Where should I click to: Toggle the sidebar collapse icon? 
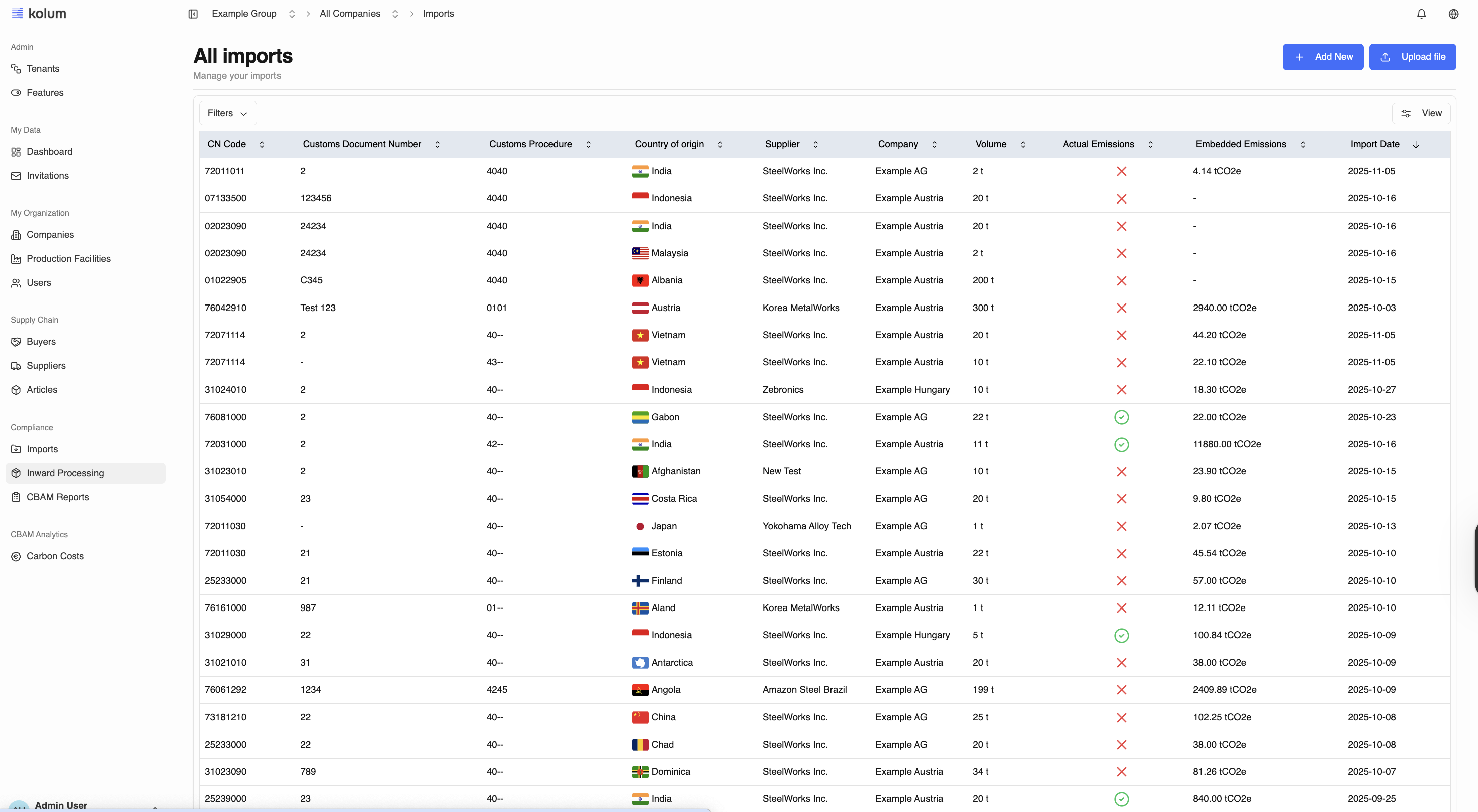(x=193, y=14)
